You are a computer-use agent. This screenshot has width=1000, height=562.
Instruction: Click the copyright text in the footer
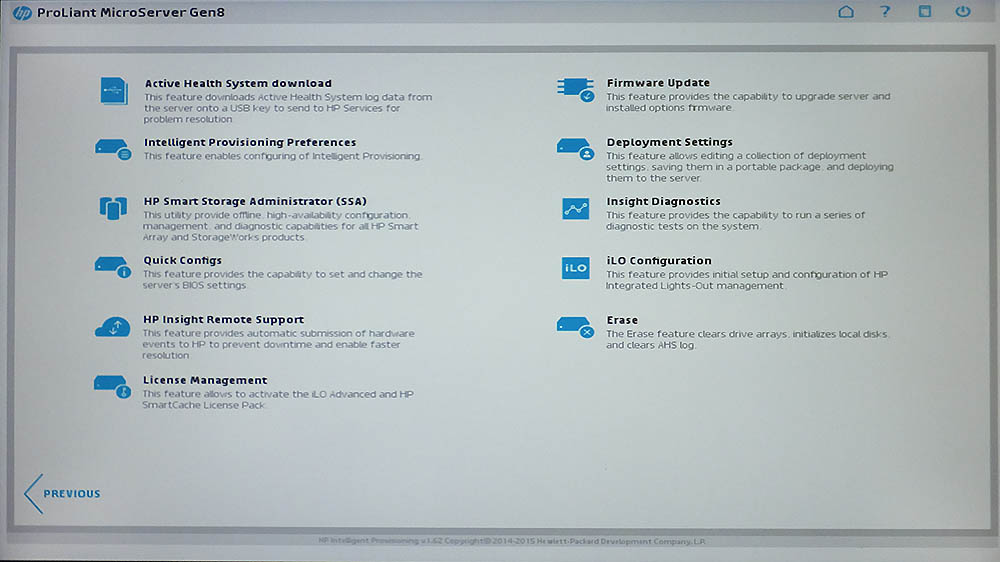point(511,542)
